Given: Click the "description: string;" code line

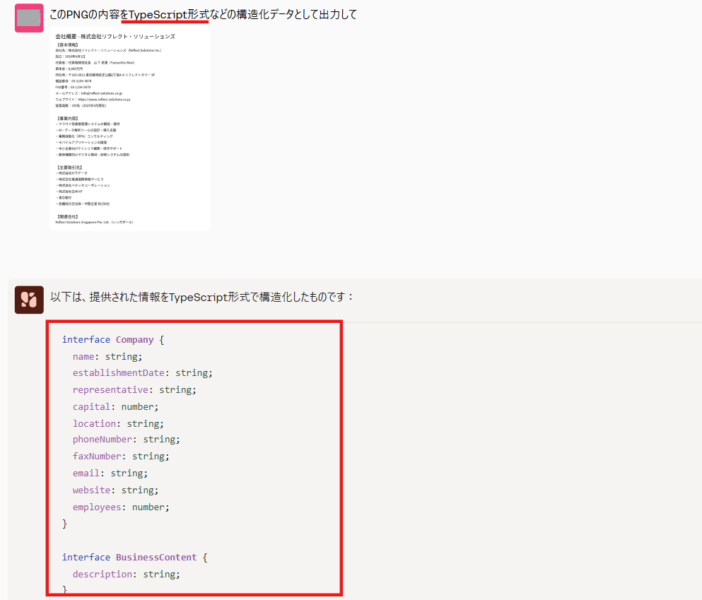Looking at the screenshot, I should point(127,574).
